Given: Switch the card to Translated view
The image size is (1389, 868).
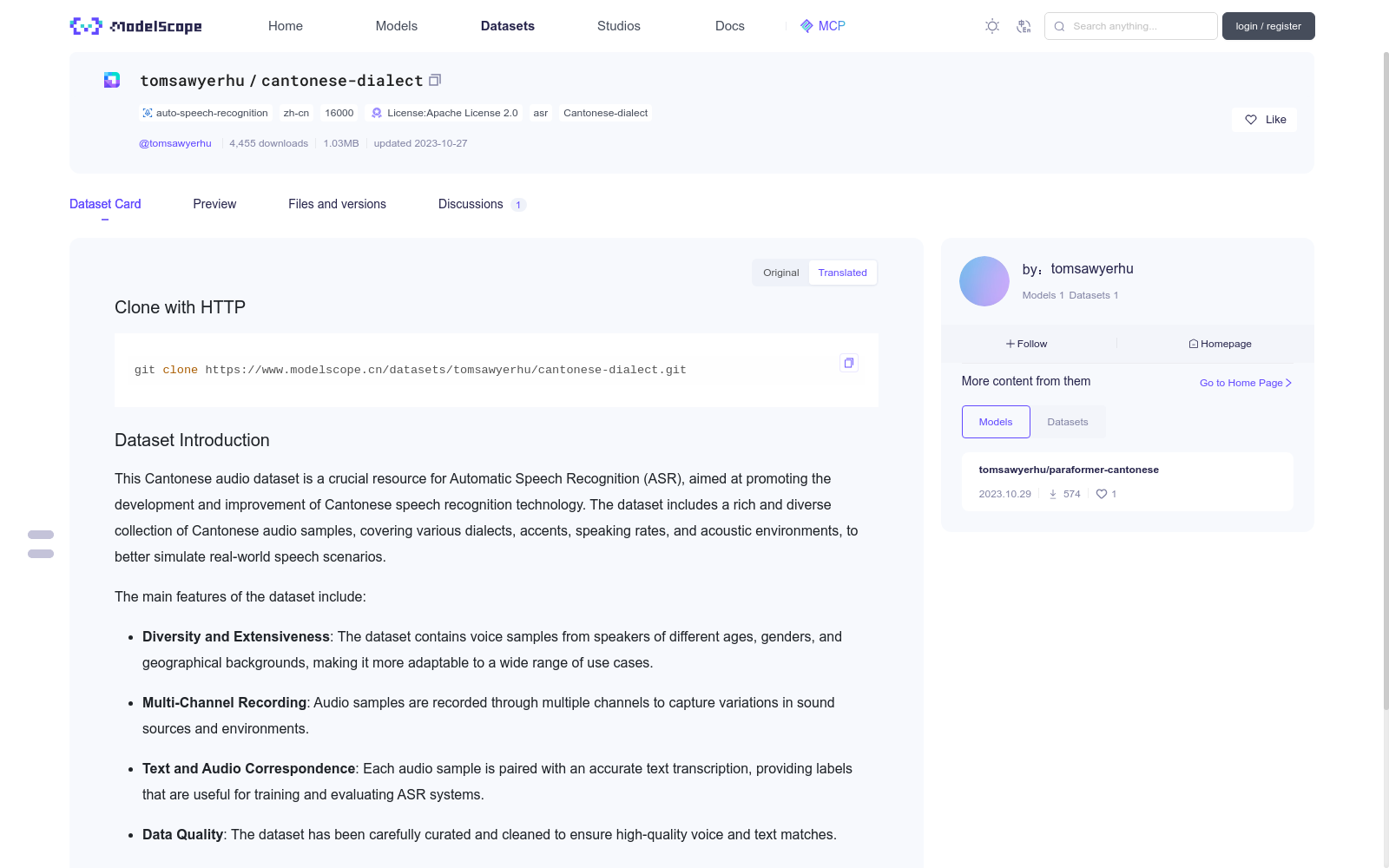Looking at the screenshot, I should tap(843, 273).
